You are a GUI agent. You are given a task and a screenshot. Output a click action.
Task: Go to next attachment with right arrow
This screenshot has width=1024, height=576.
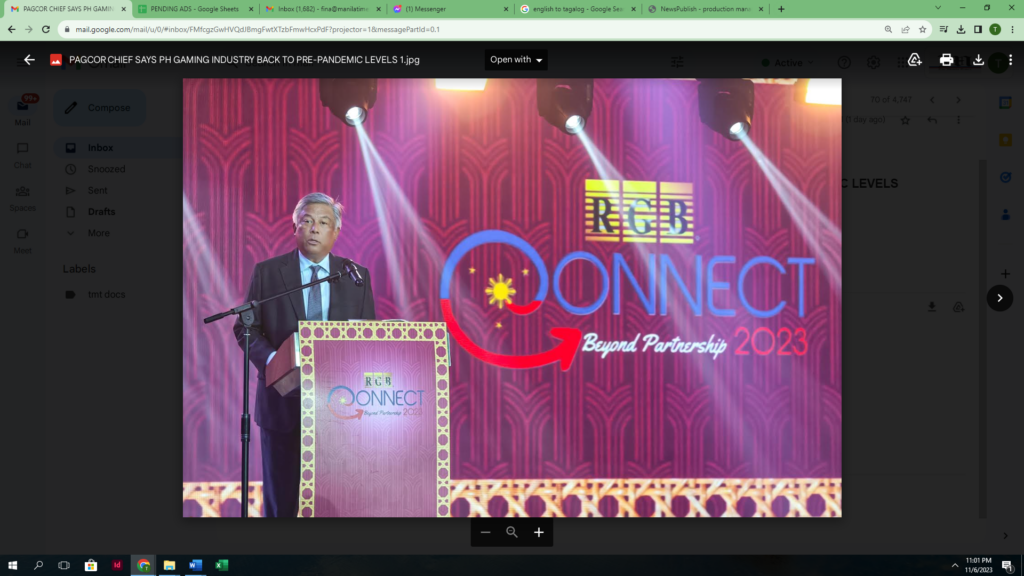coord(1000,298)
